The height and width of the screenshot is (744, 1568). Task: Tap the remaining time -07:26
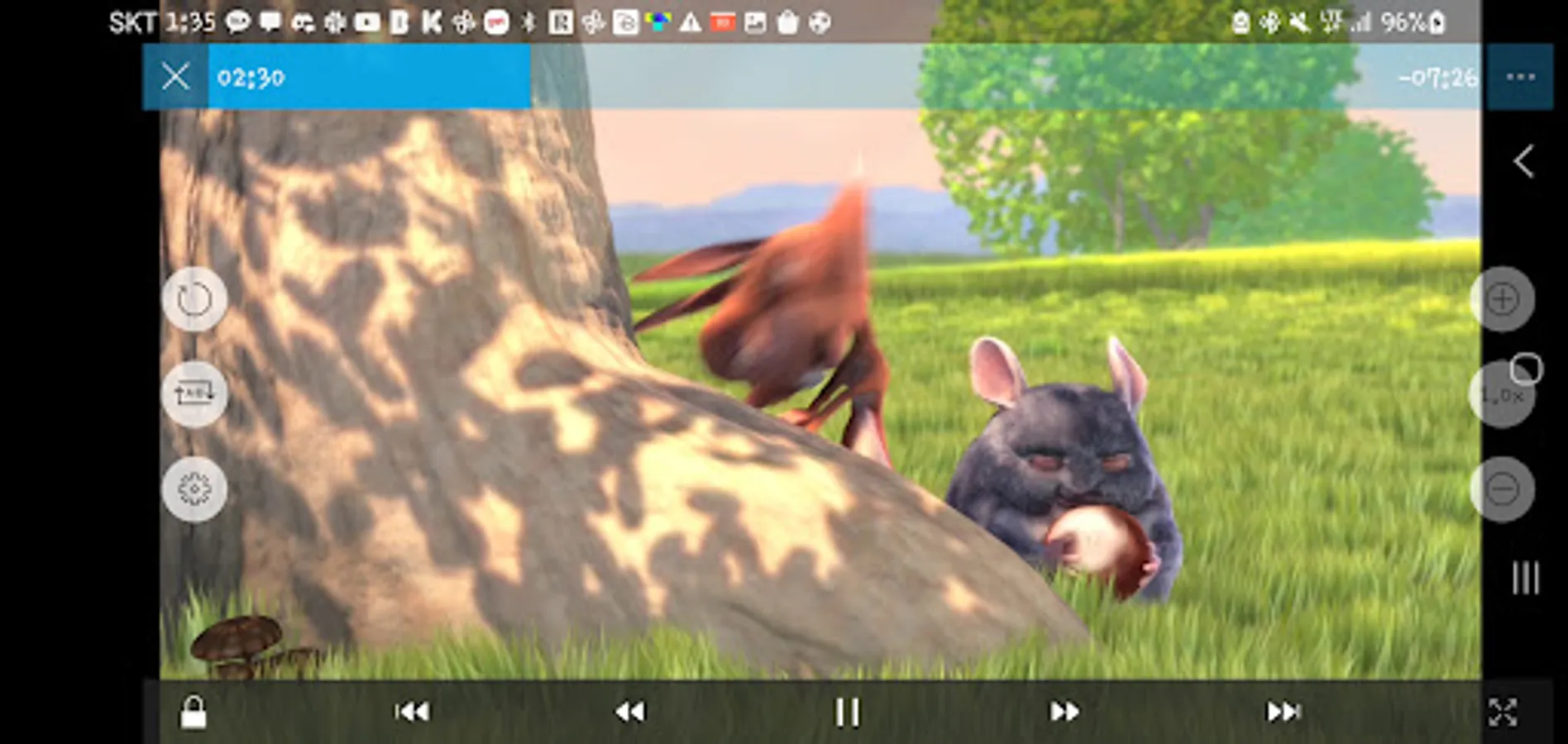tap(1437, 79)
